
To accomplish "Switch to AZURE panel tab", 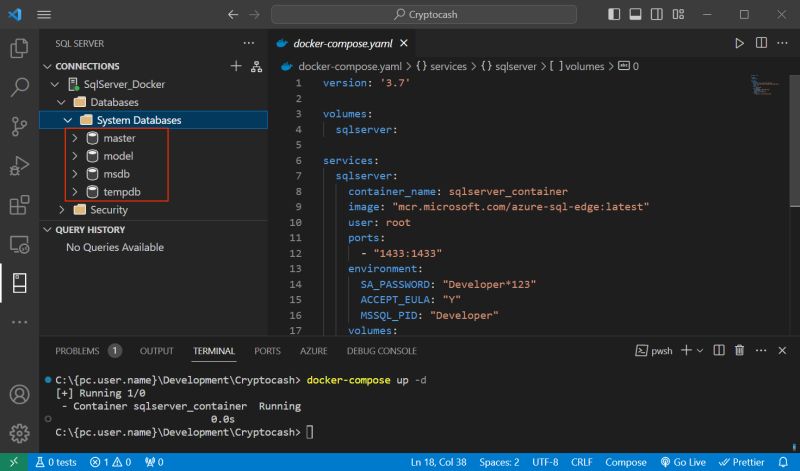I will pyautogui.click(x=314, y=351).
